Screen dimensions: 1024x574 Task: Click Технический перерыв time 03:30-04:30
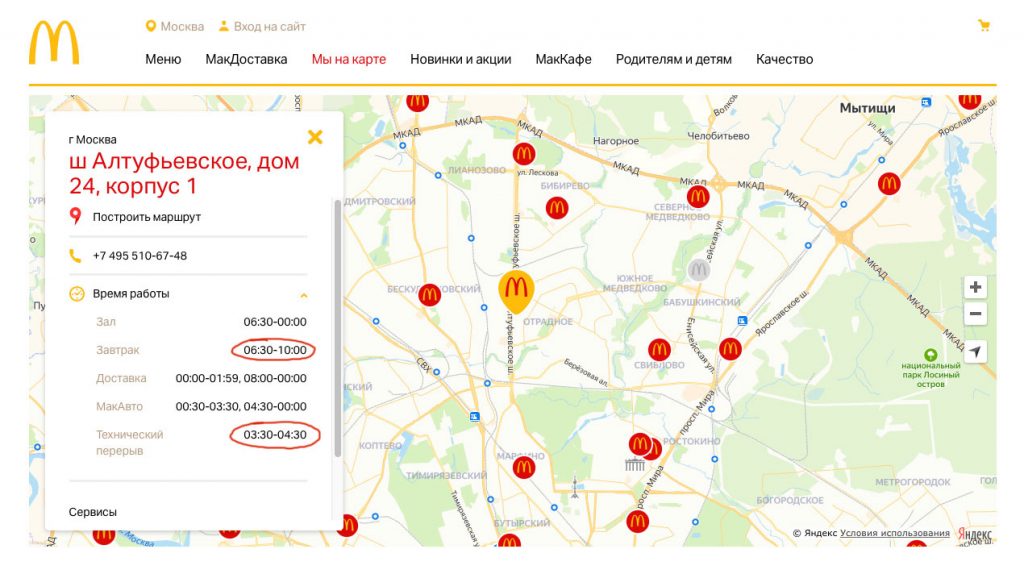tap(275, 435)
